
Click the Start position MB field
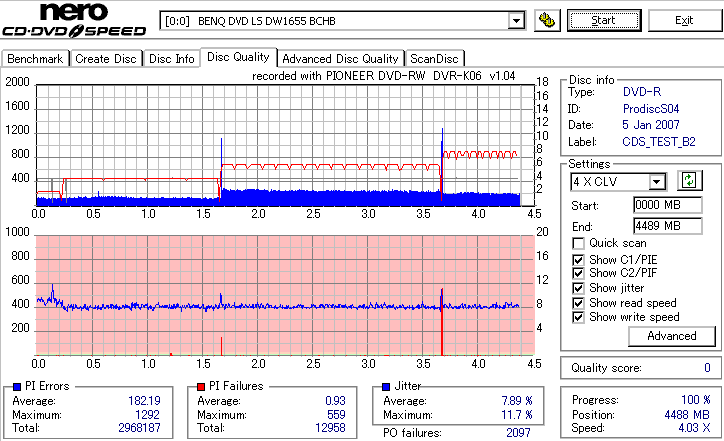pyautogui.click(x=668, y=205)
